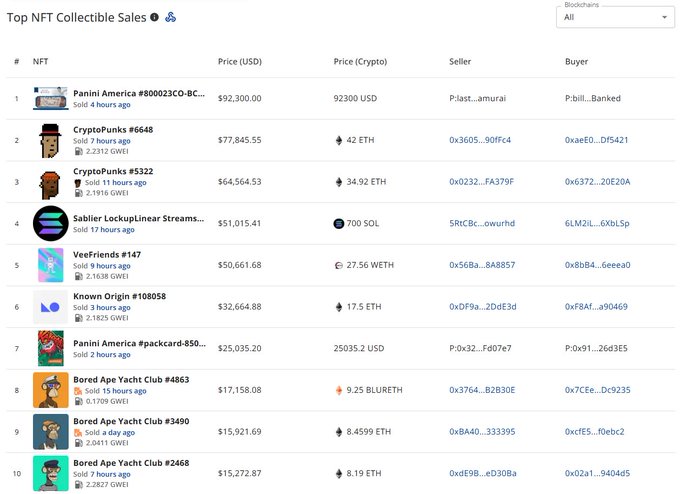680x494 pixels.
Task: Open seller address 0x3764...B2B30E
Action: click(x=482, y=390)
